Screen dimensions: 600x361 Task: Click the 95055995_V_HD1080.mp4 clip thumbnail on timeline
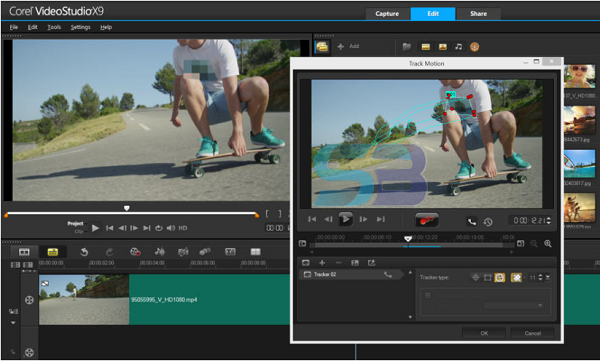click(x=84, y=299)
